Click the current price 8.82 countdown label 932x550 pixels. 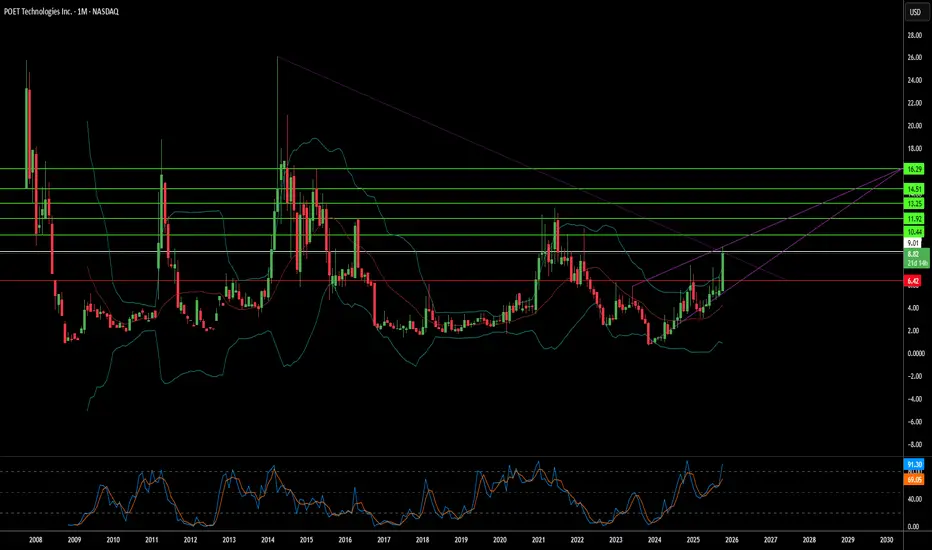pyautogui.click(x=917, y=258)
